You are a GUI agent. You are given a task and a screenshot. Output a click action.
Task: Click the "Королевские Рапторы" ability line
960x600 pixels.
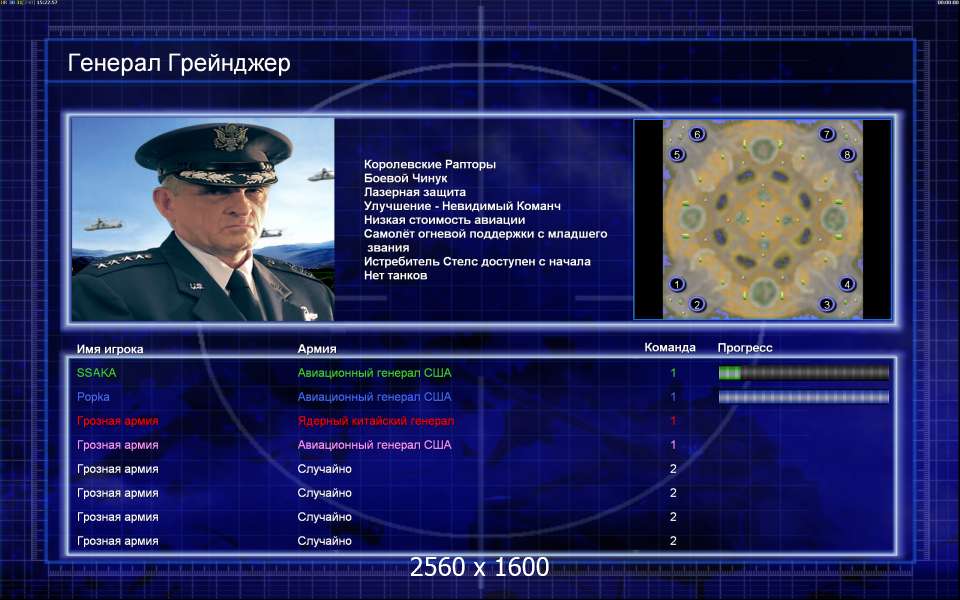pyautogui.click(x=430, y=164)
